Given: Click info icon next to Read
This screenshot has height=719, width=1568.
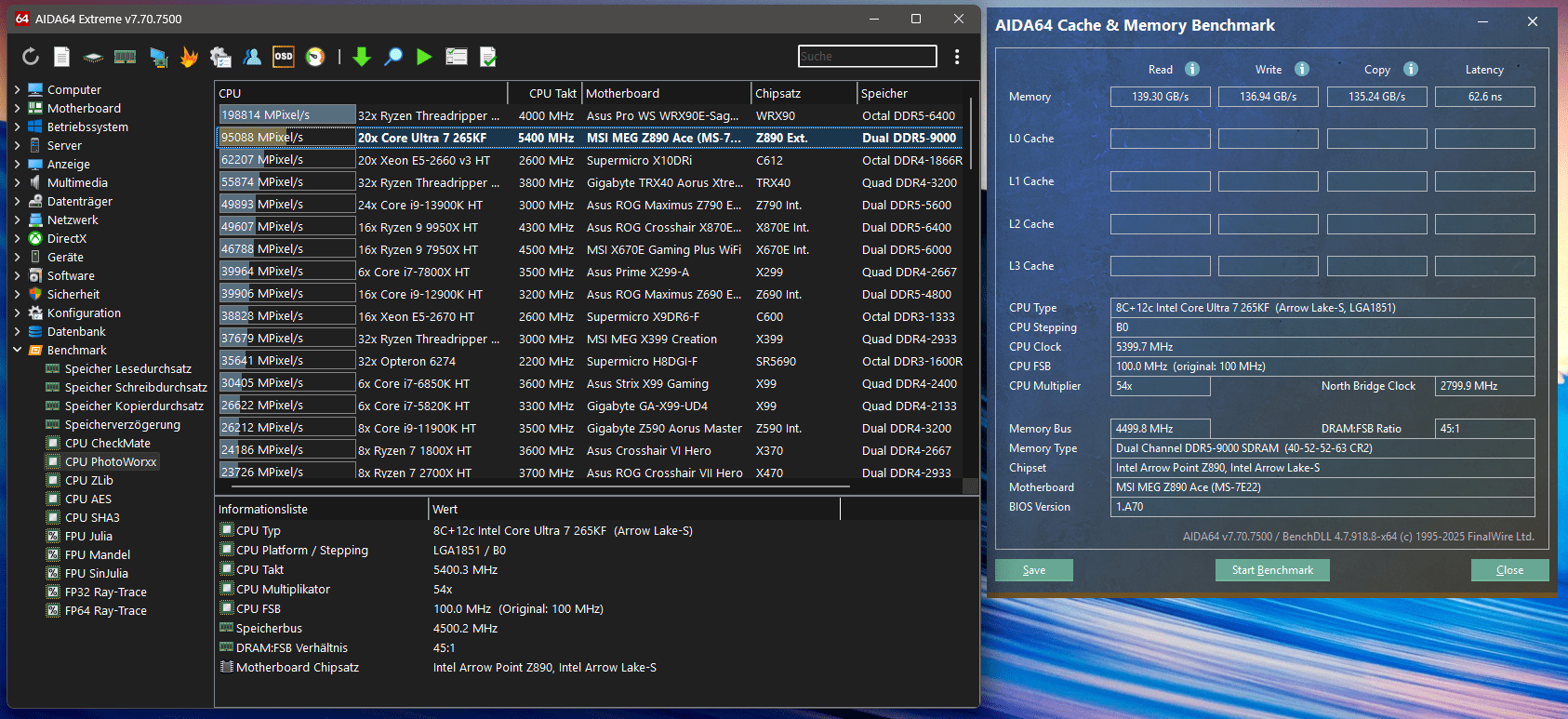Looking at the screenshot, I should [x=1192, y=69].
